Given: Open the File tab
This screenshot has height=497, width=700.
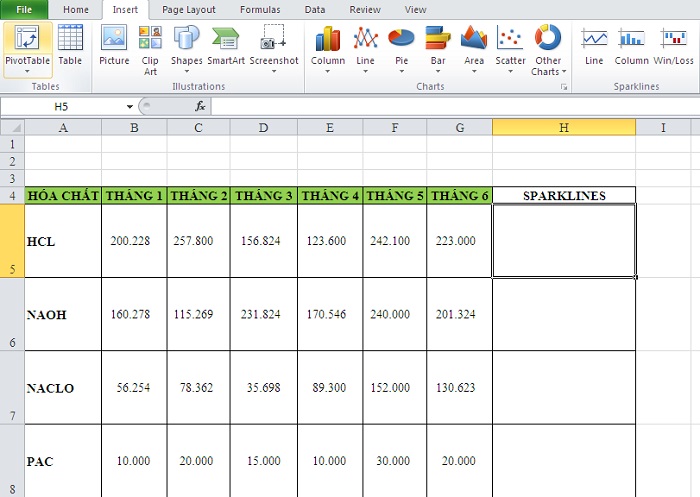Looking at the screenshot, I should coord(24,9).
